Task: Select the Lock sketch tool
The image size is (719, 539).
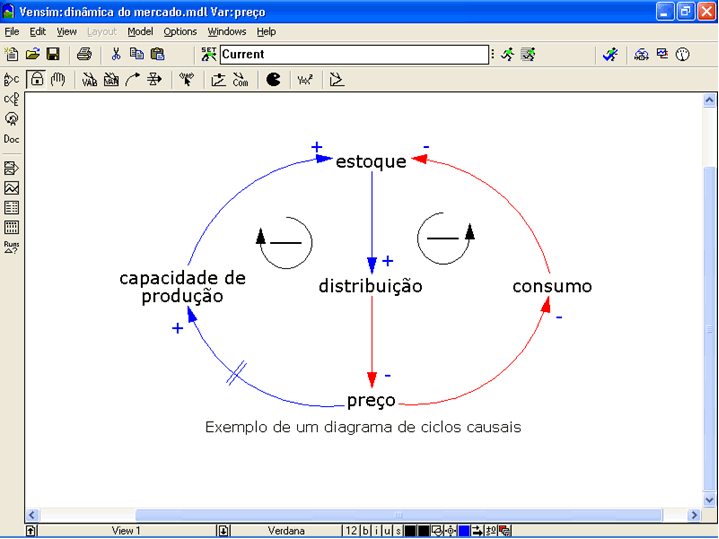Action: point(36,80)
